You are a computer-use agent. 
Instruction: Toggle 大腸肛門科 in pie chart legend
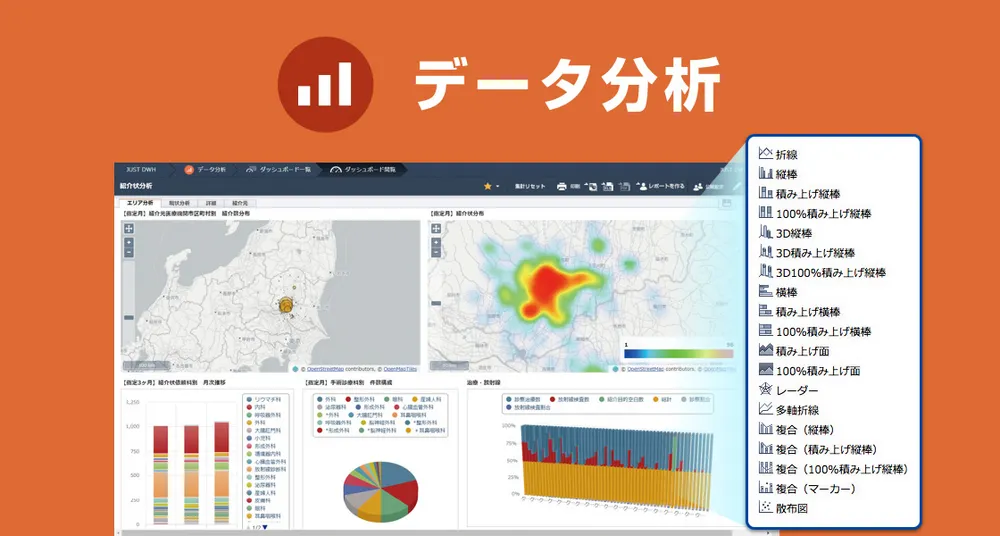click(367, 414)
